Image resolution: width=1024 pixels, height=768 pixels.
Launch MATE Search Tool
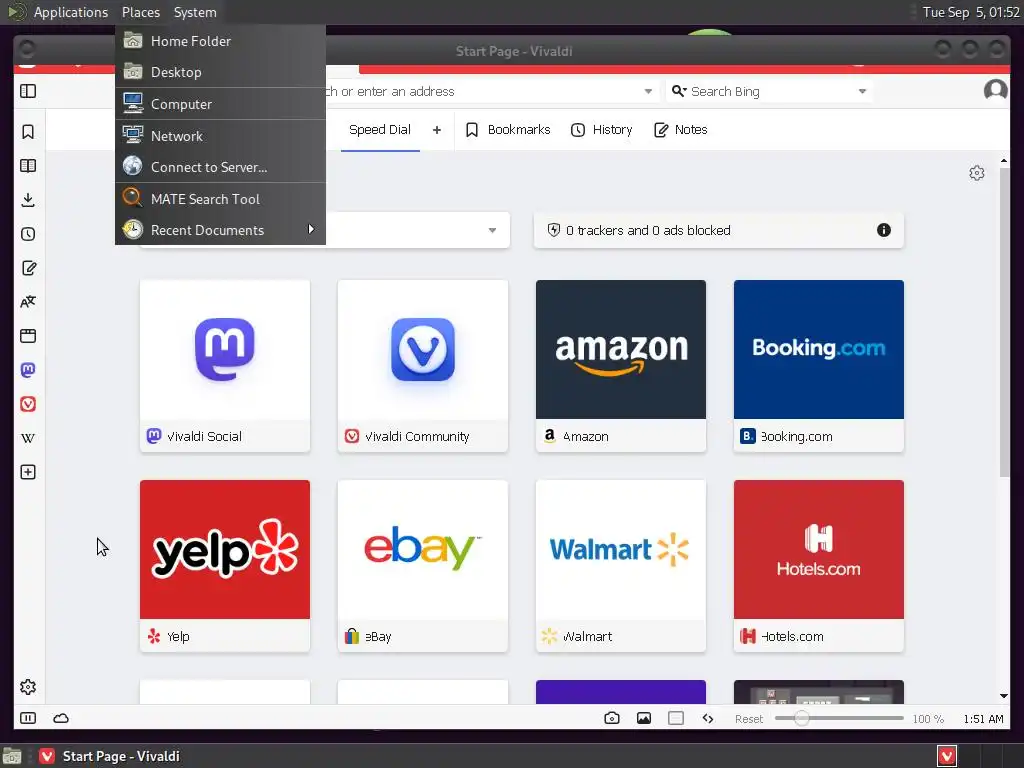click(x=220, y=199)
